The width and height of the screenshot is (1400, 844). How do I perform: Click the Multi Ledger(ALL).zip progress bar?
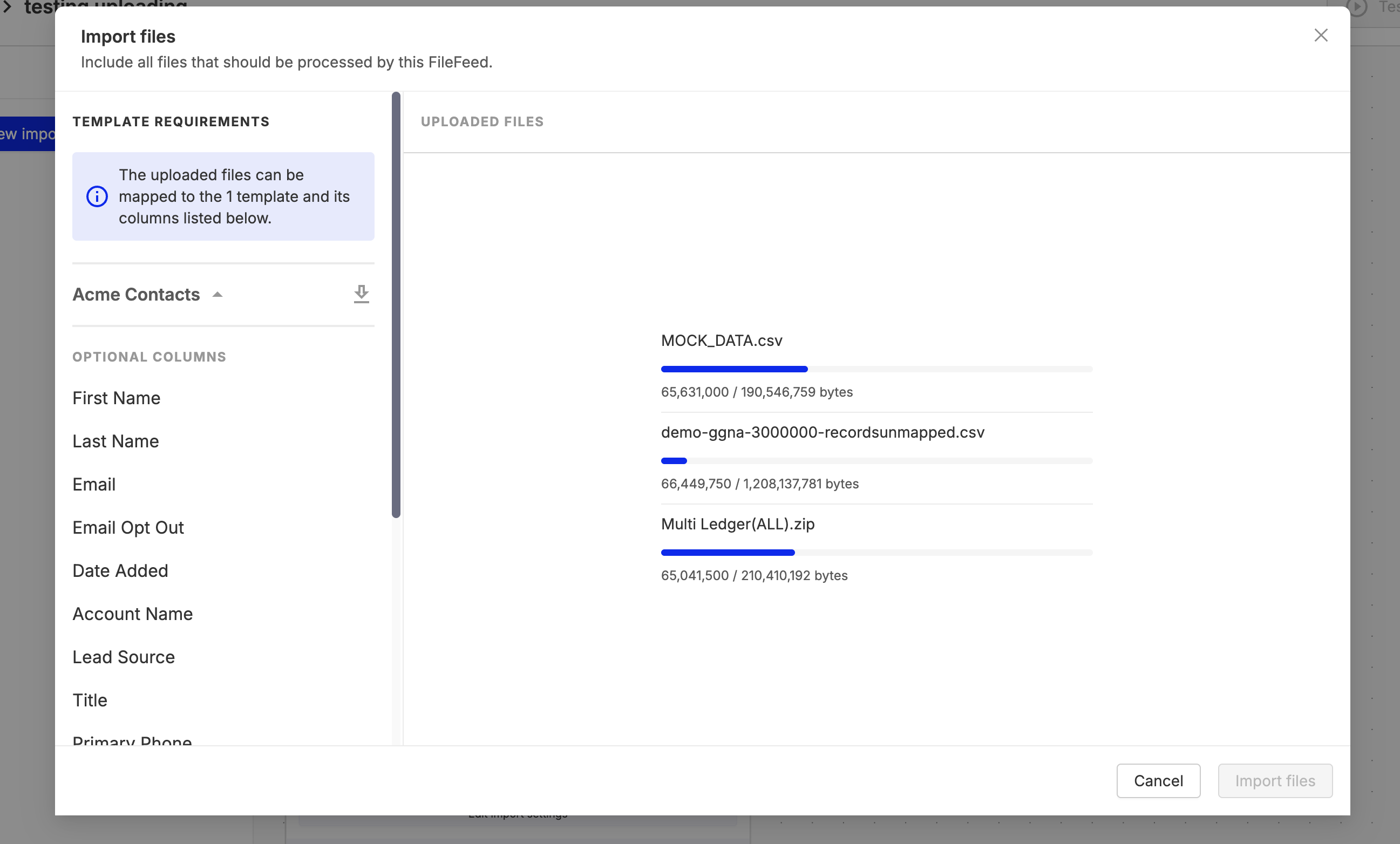876,553
